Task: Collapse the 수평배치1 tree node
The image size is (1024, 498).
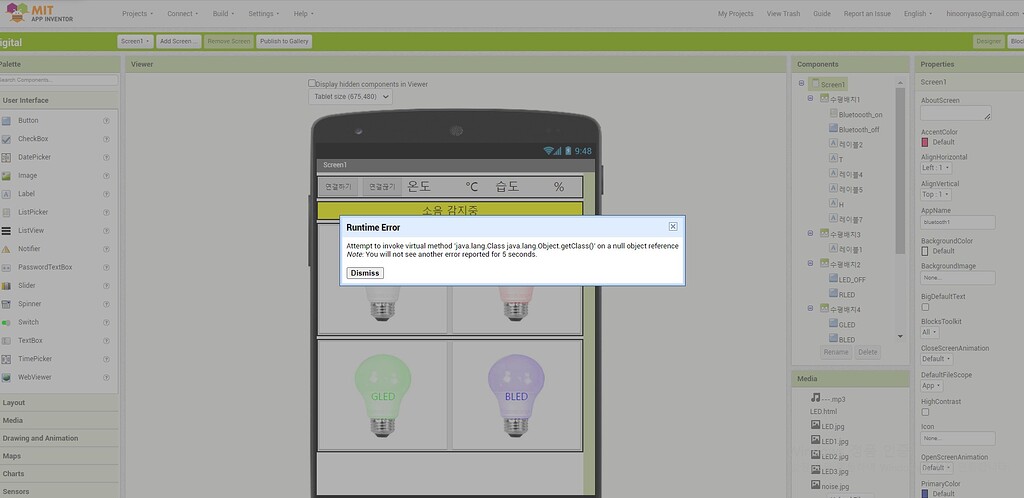Action: [x=810, y=99]
